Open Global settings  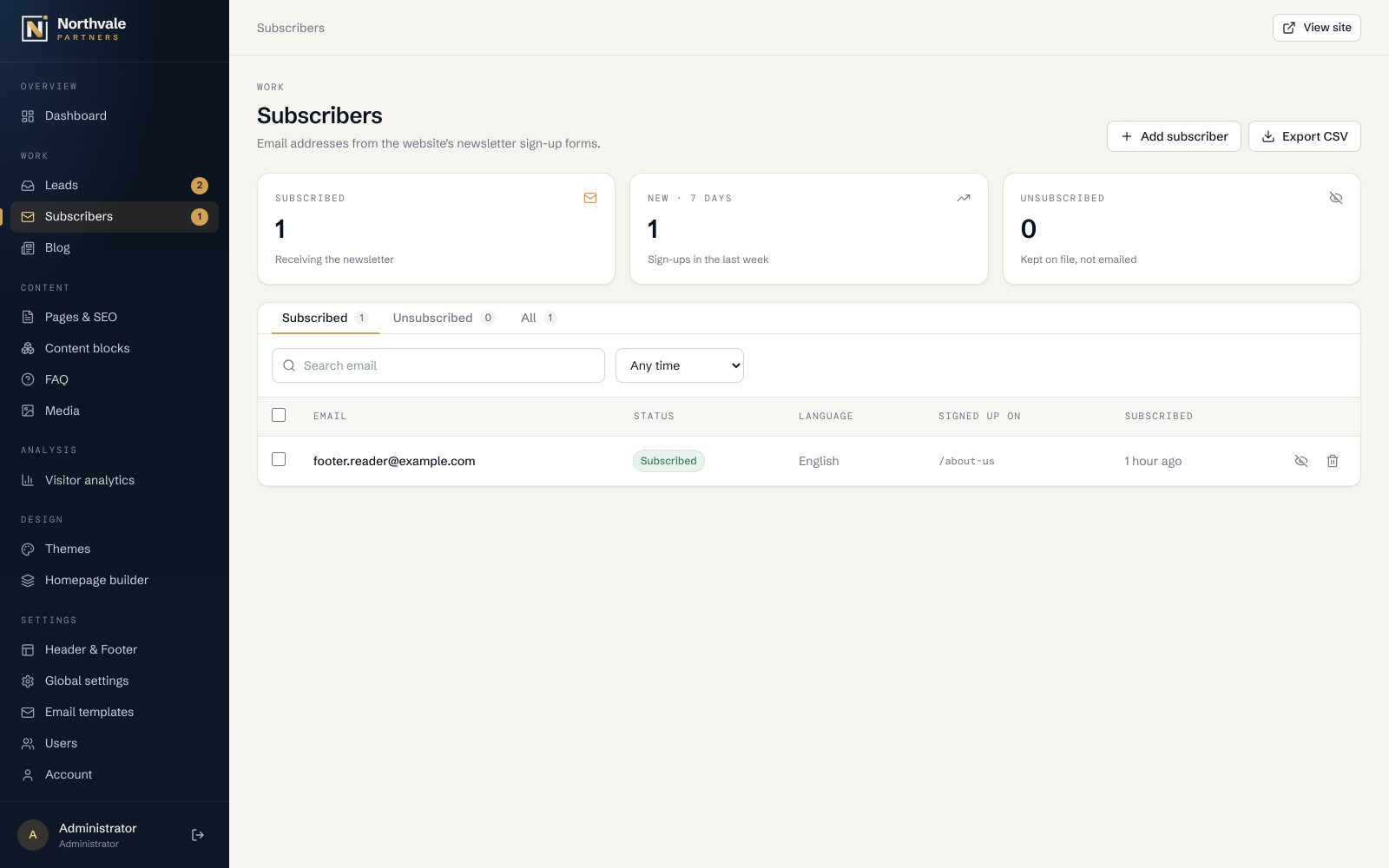115,681
